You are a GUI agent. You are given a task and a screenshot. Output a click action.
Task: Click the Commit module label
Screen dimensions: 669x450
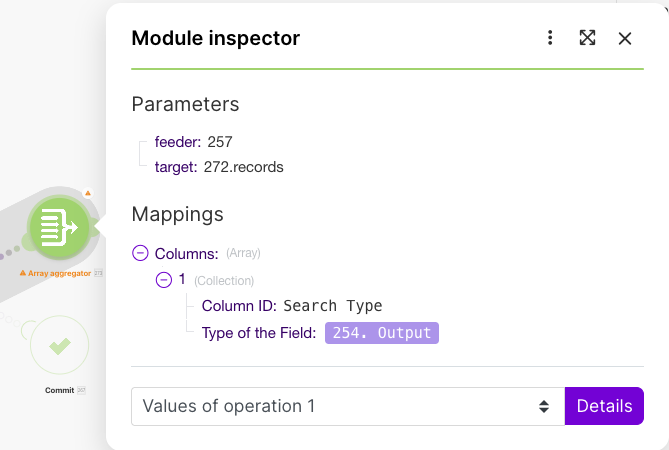point(59,390)
